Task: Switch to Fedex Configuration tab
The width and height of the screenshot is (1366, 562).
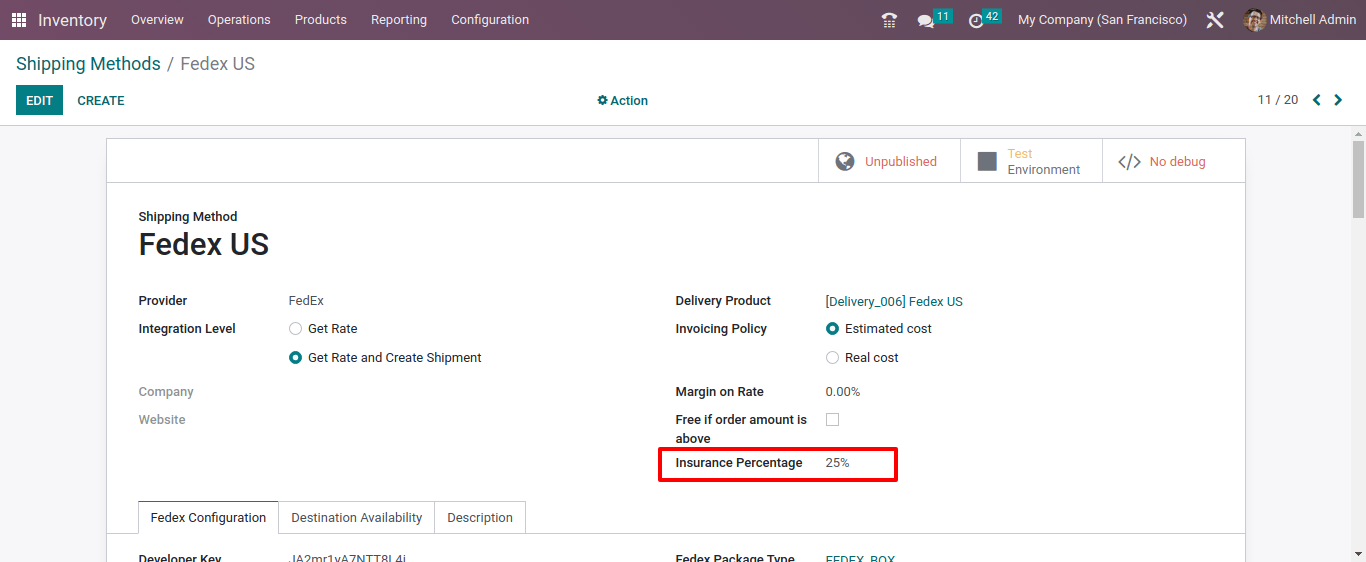Action: 208,518
